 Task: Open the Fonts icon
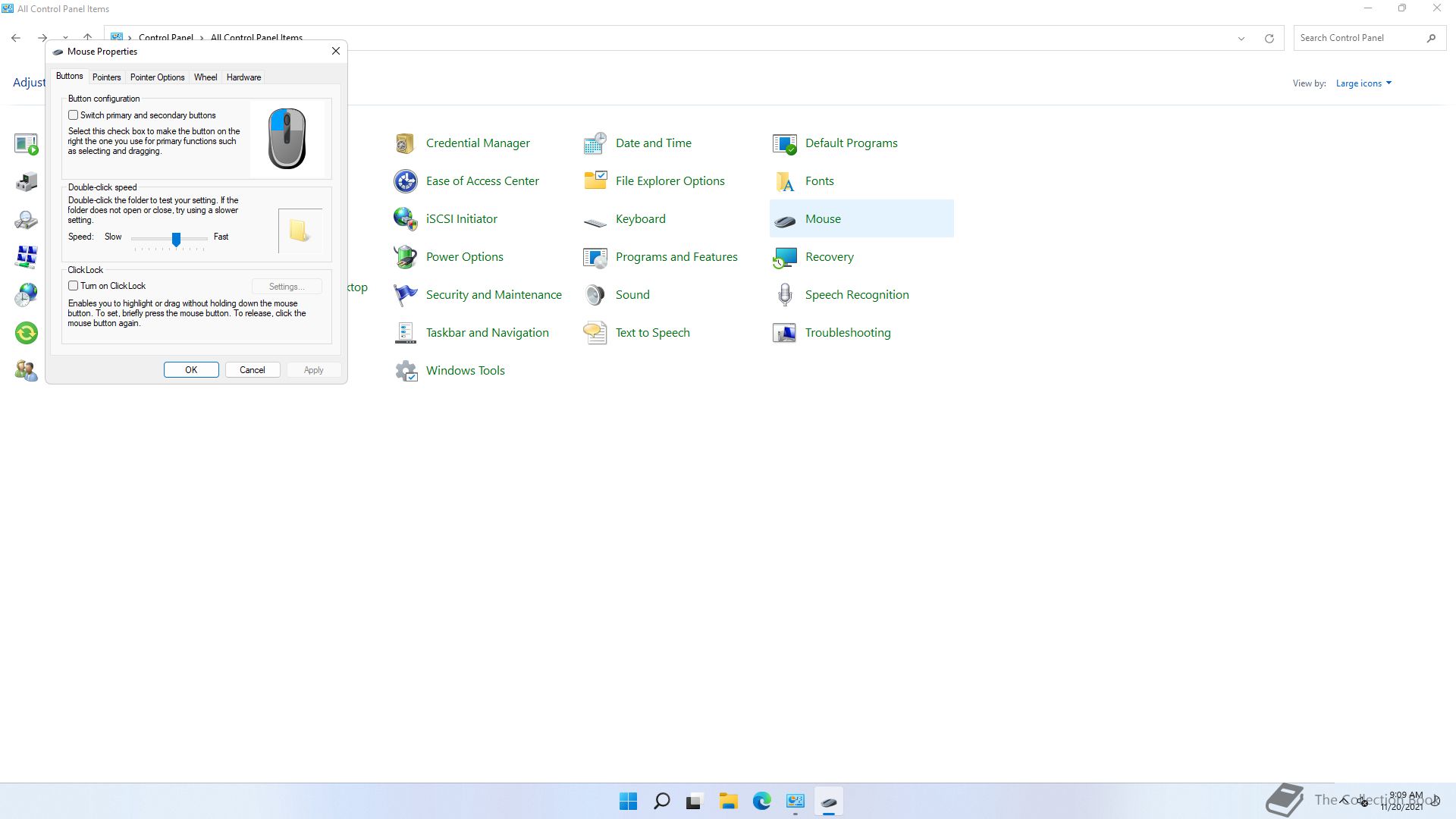[785, 181]
